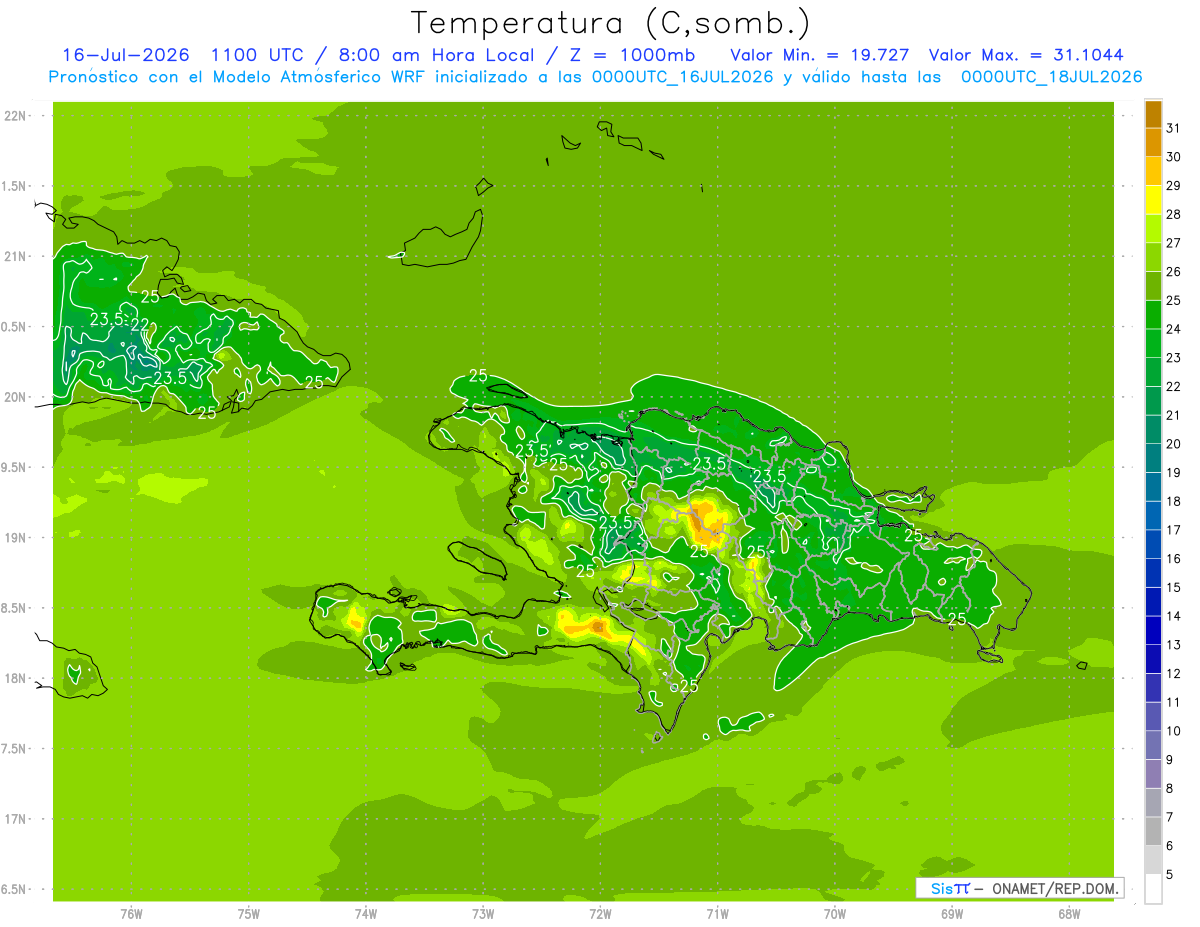1200x927 pixels.
Task: Click the "73W" longitude axis label
Action: (x=483, y=913)
